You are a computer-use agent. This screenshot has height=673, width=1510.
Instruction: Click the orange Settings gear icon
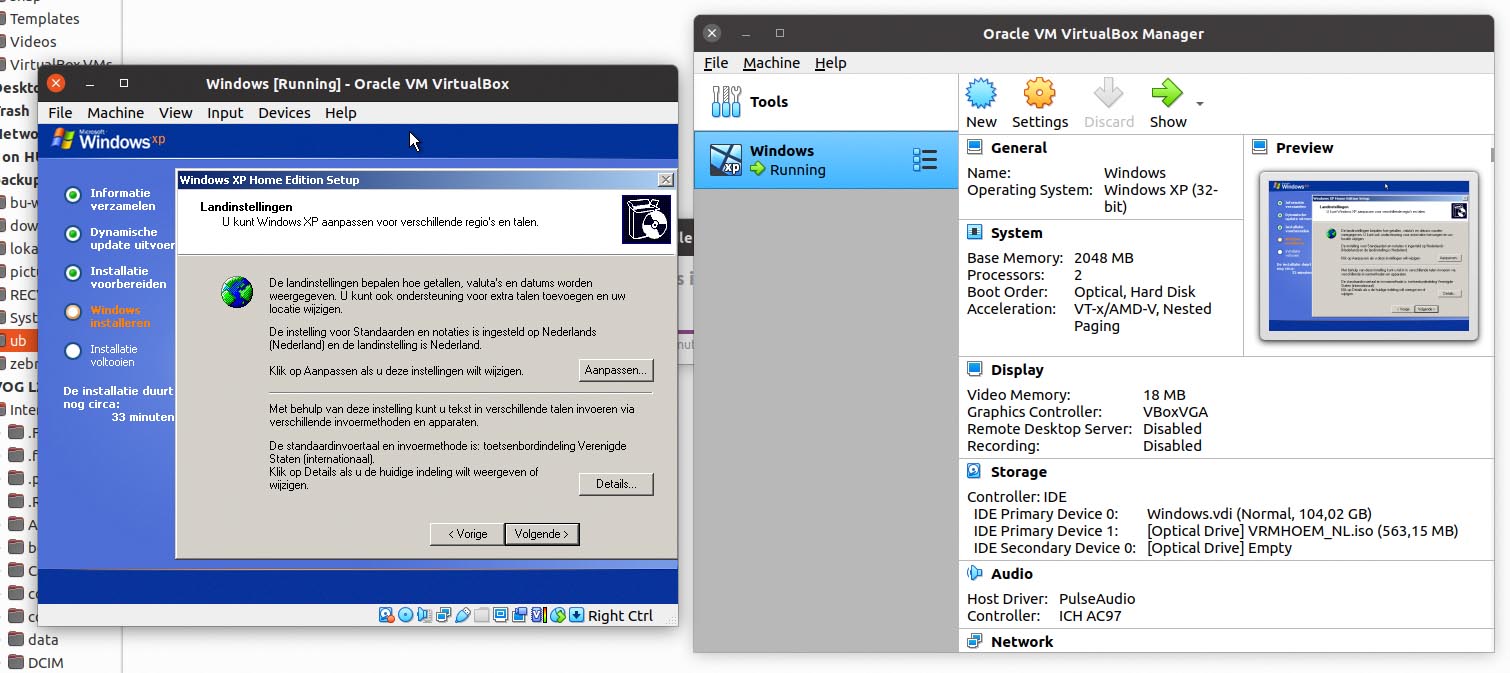1039,94
